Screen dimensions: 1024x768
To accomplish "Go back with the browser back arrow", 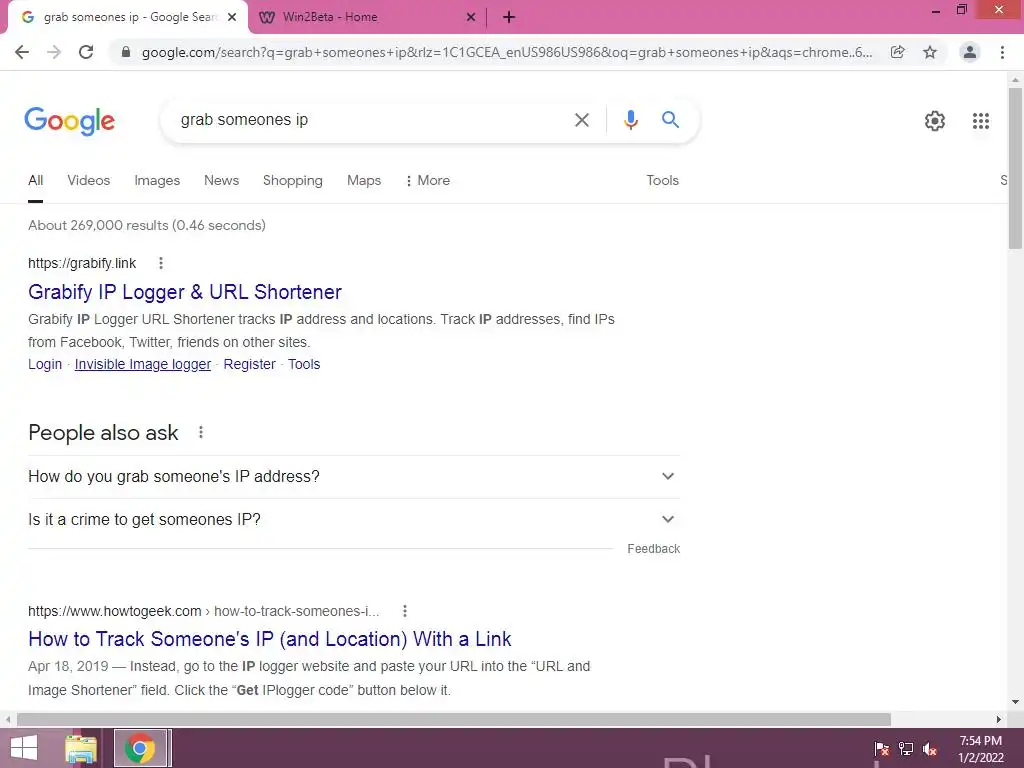I will (22, 52).
